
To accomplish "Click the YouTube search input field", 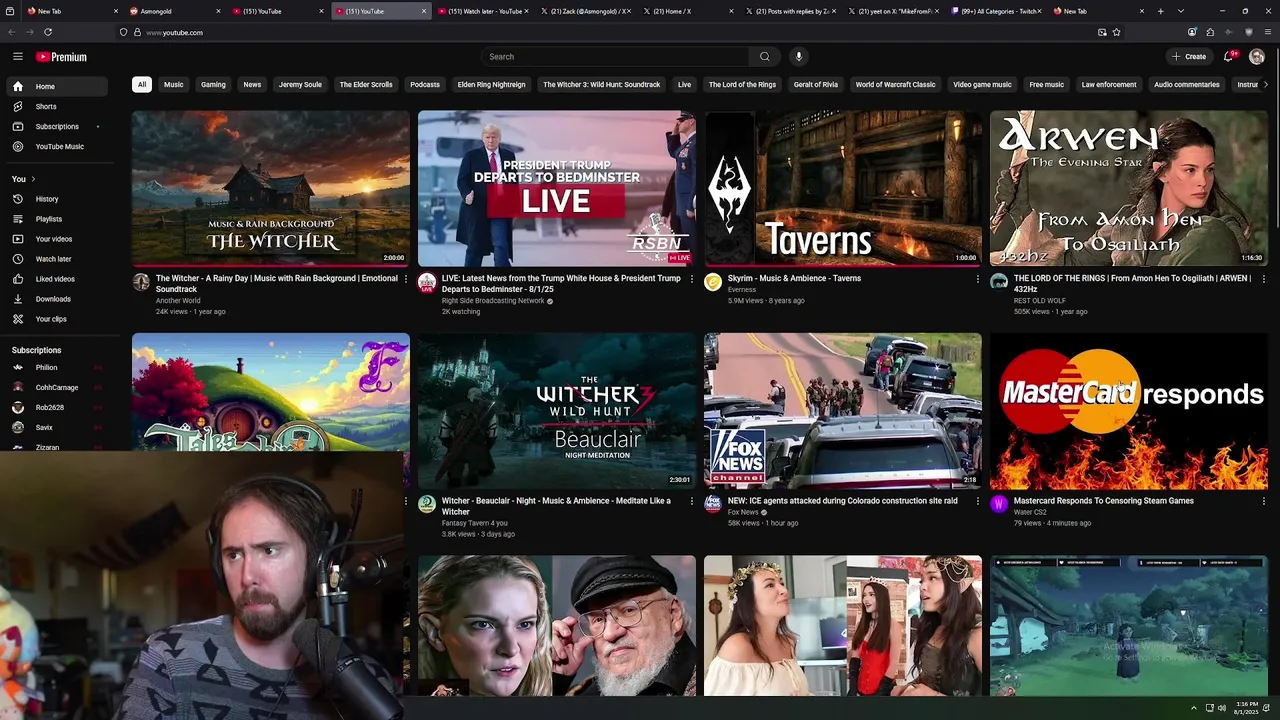I will point(614,57).
